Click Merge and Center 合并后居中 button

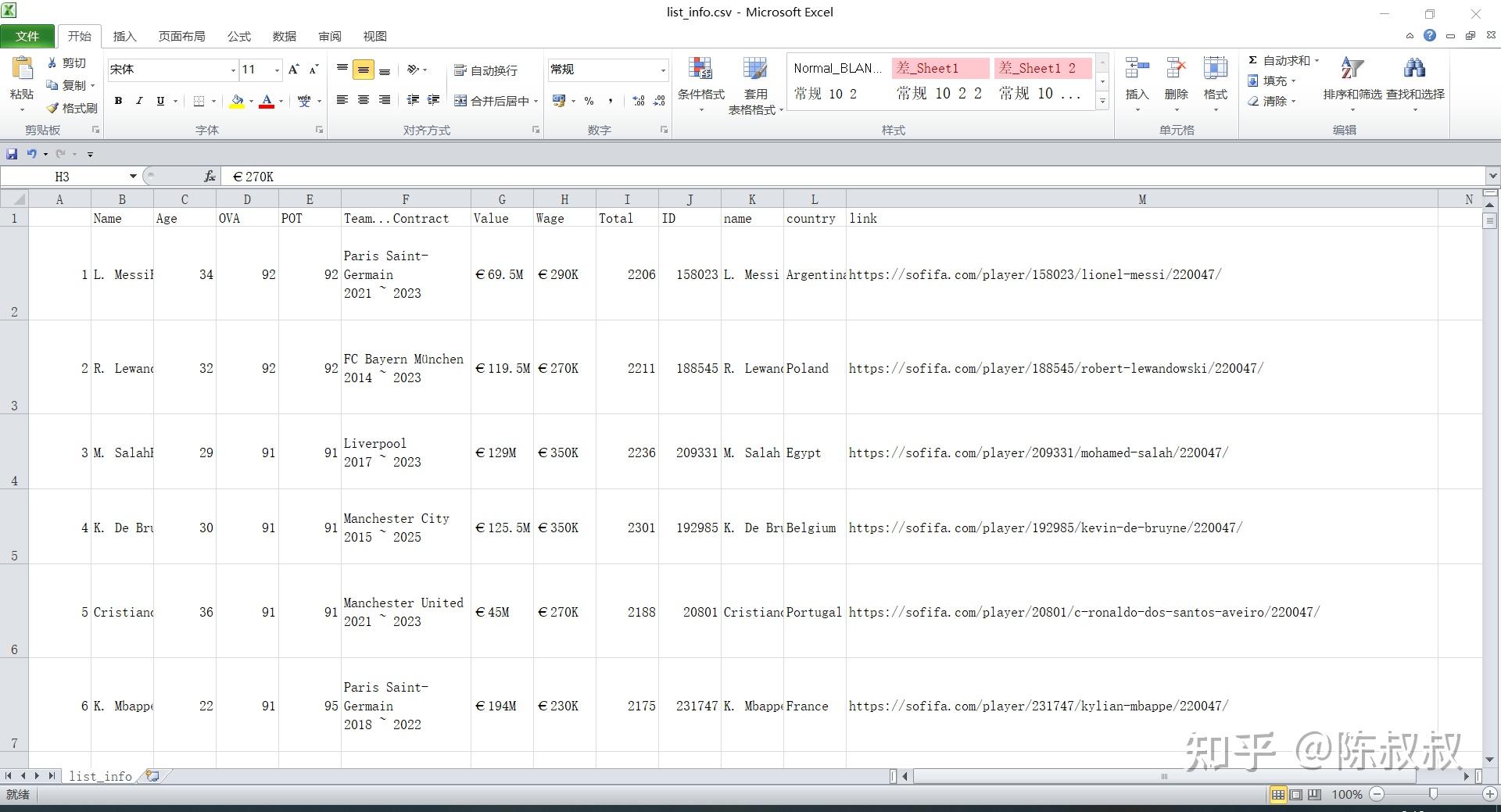pyautogui.click(x=496, y=101)
